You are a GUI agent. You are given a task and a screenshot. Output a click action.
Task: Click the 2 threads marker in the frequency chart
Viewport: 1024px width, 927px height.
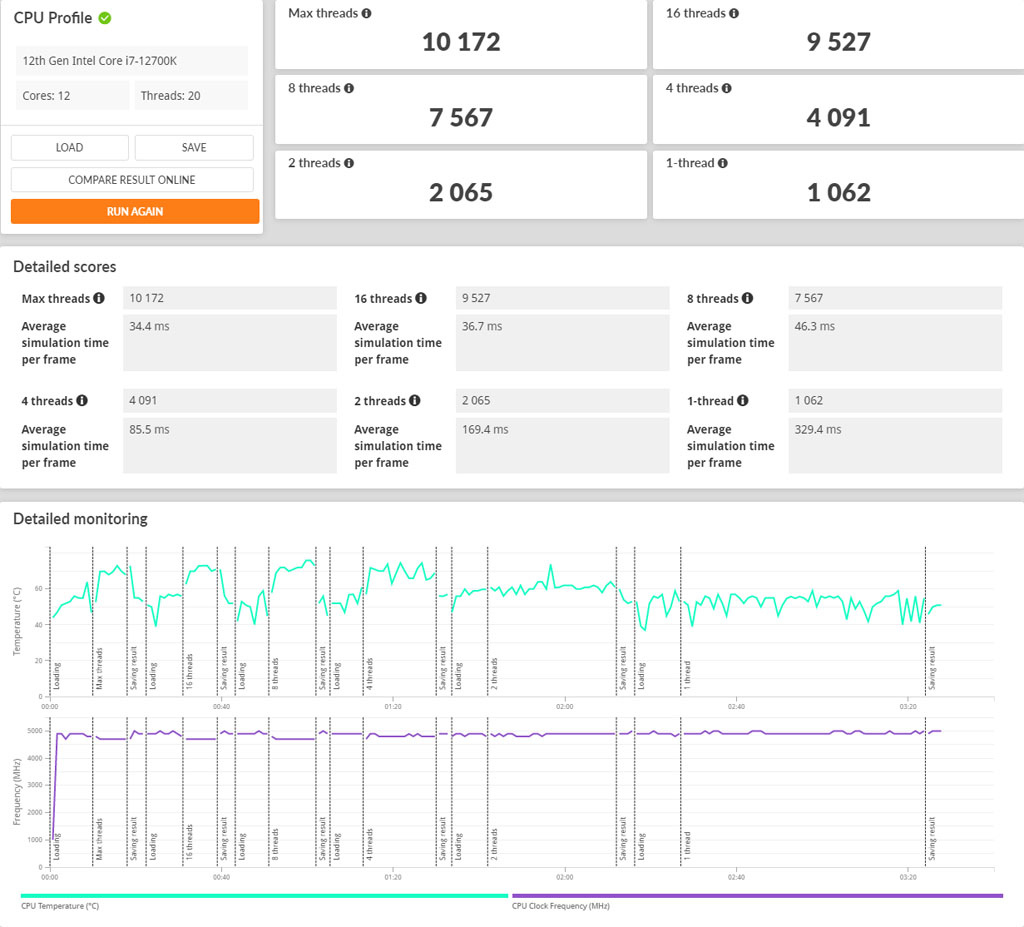tap(494, 844)
